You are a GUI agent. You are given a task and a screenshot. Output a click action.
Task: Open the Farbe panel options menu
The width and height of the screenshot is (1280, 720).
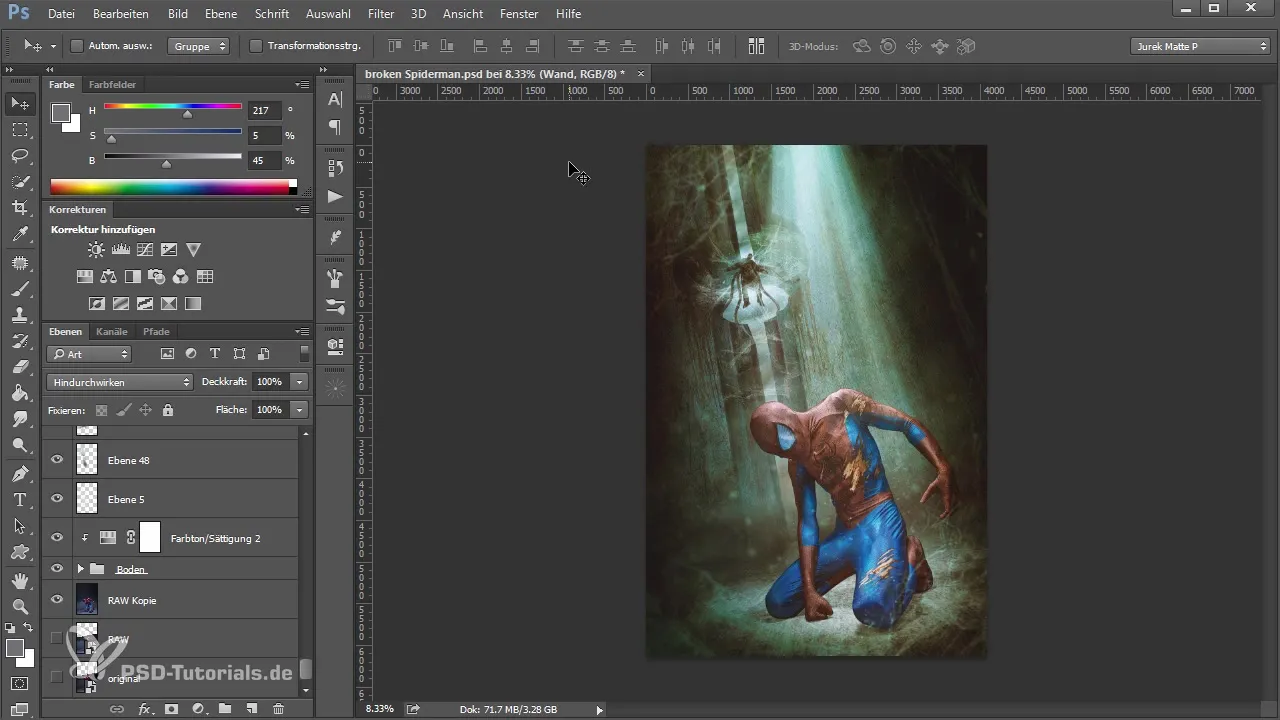tap(302, 85)
